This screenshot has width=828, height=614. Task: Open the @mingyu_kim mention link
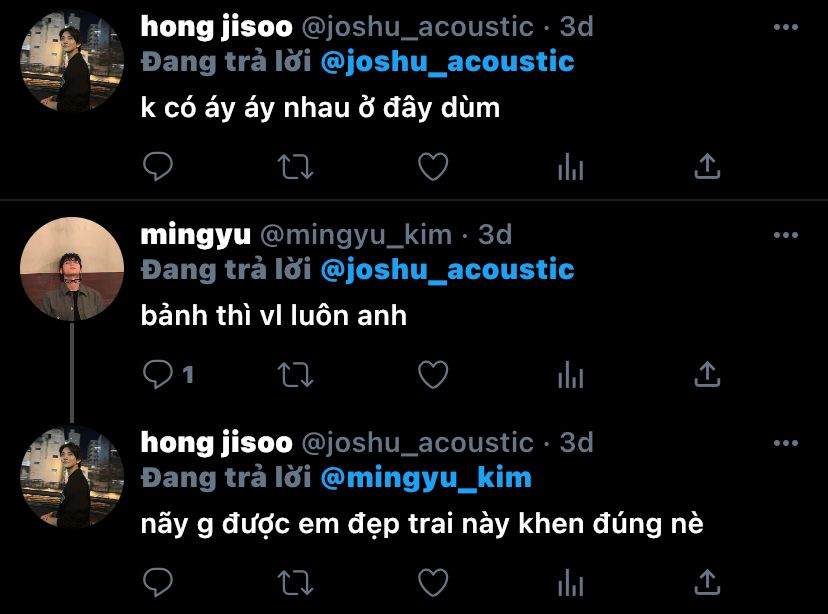(x=426, y=478)
